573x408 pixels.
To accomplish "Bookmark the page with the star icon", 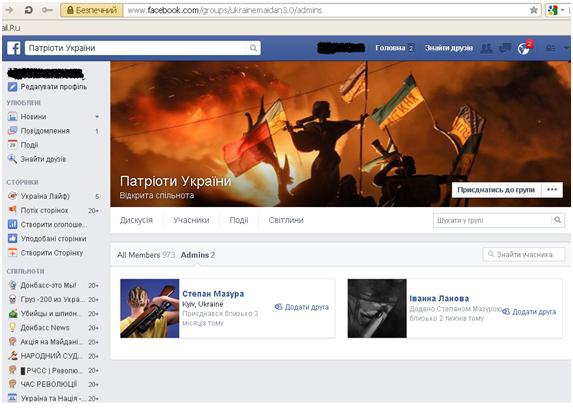I will (534, 10).
